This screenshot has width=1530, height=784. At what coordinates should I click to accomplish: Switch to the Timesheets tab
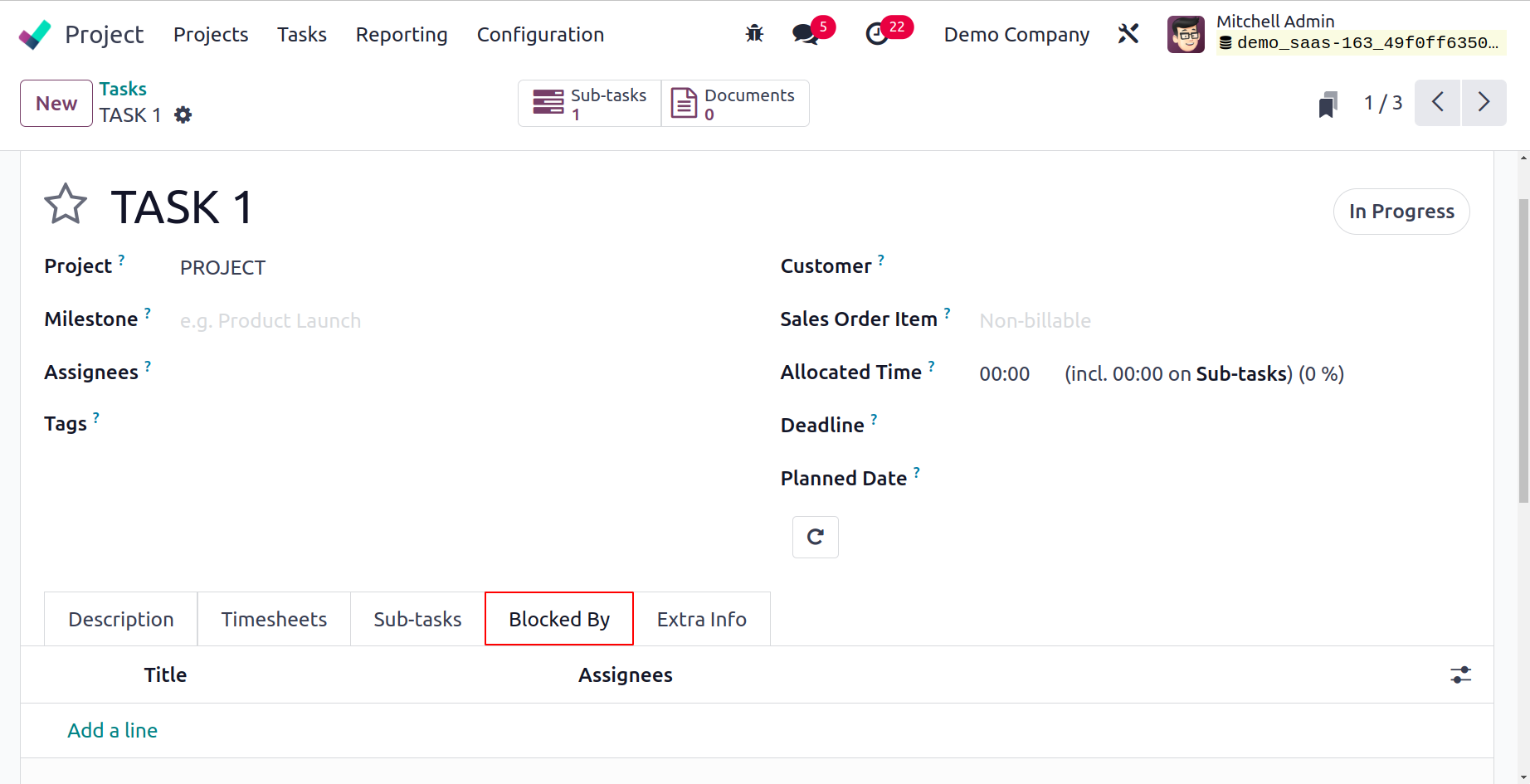point(274,619)
